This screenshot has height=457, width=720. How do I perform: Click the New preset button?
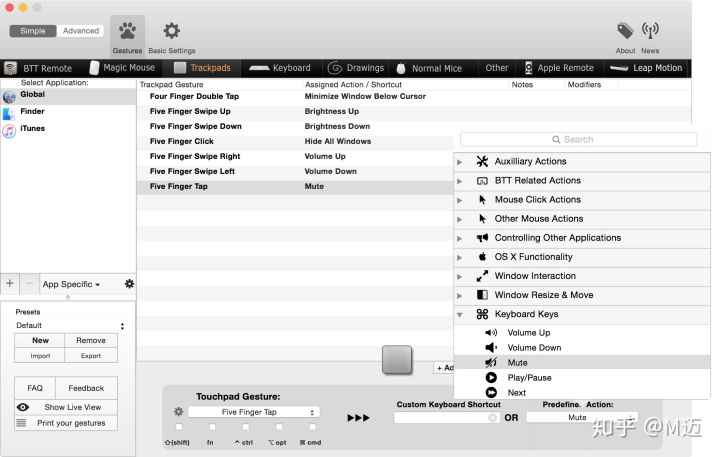pos(40,340)
